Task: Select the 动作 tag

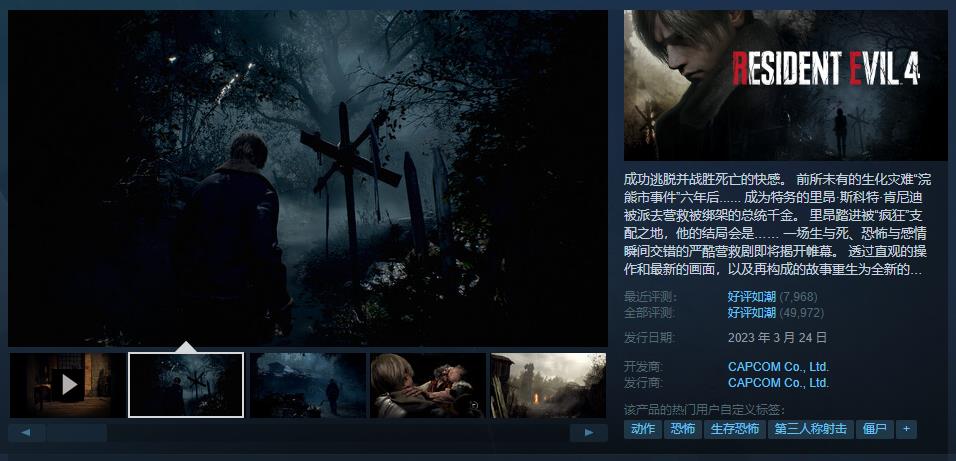Action: pyautogui.click(x=643, y=429)
